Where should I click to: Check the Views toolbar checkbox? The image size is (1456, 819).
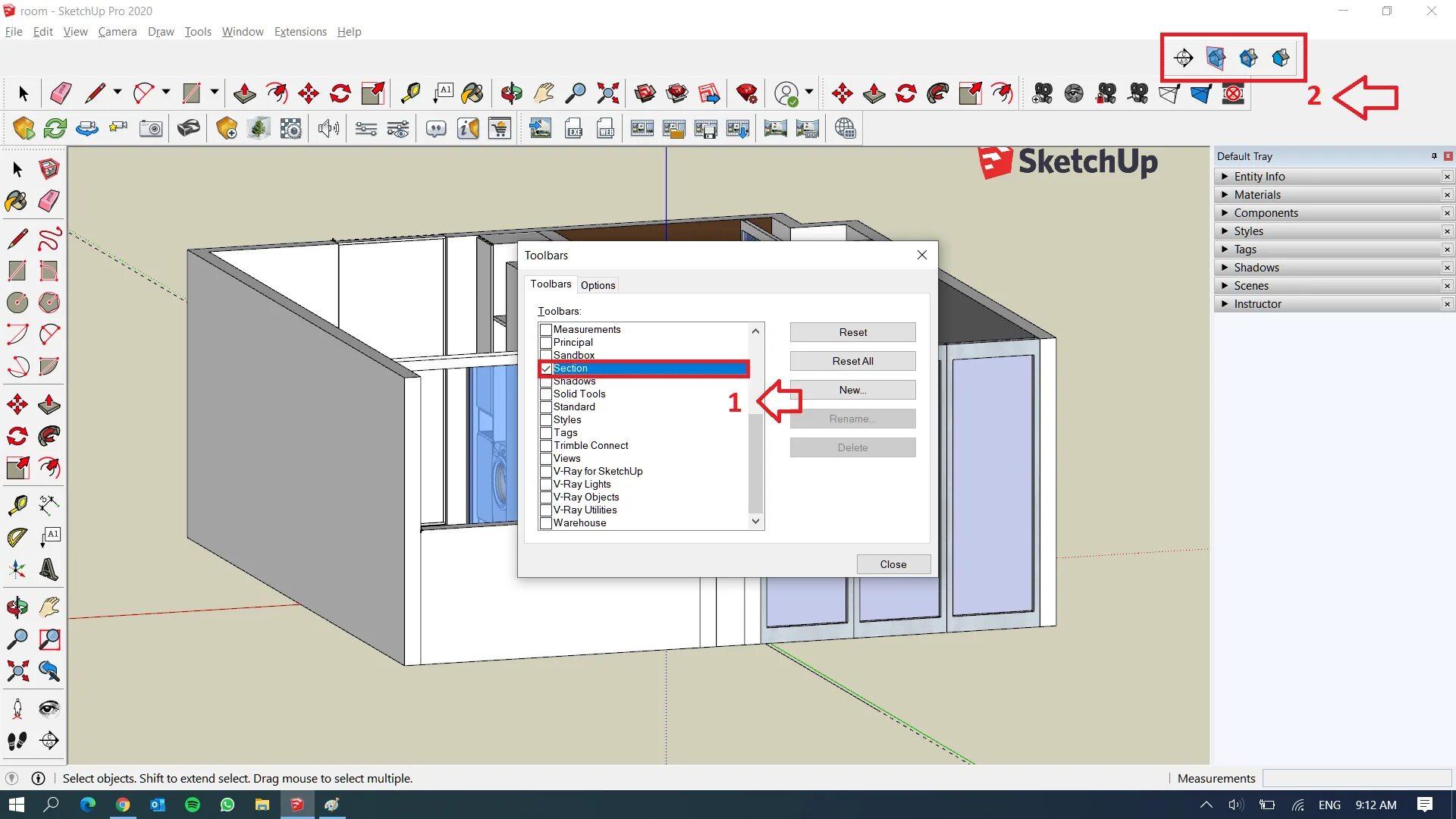(x=546, y=459)
